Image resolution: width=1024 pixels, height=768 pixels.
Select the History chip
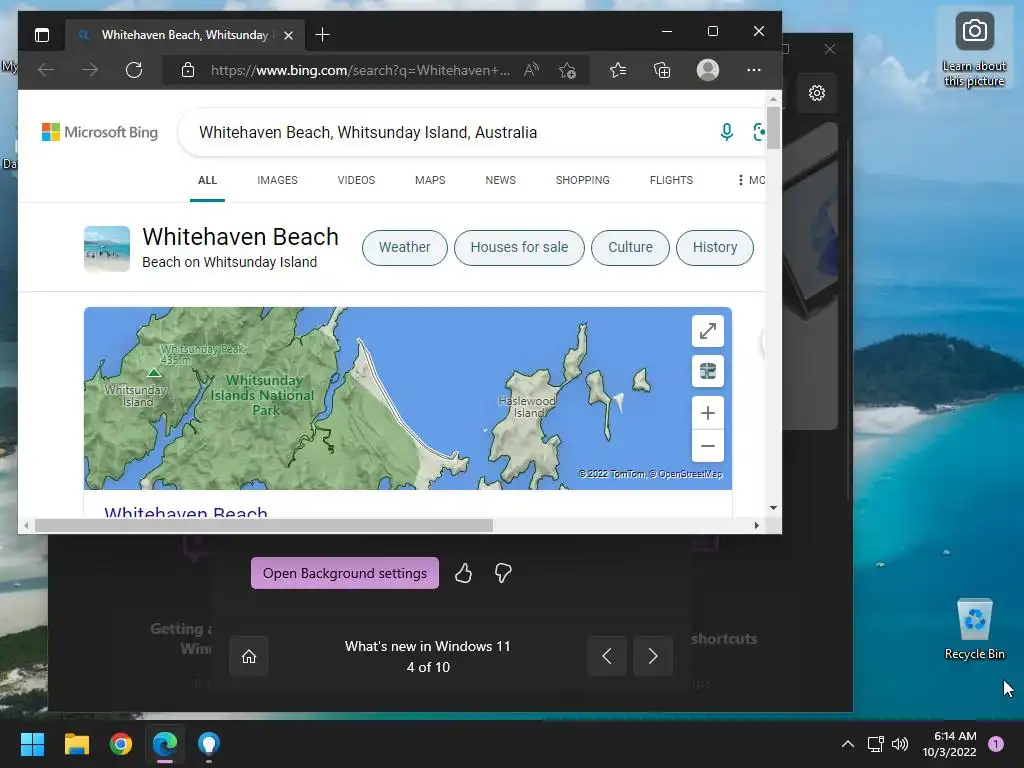click(x=714, y=248)
